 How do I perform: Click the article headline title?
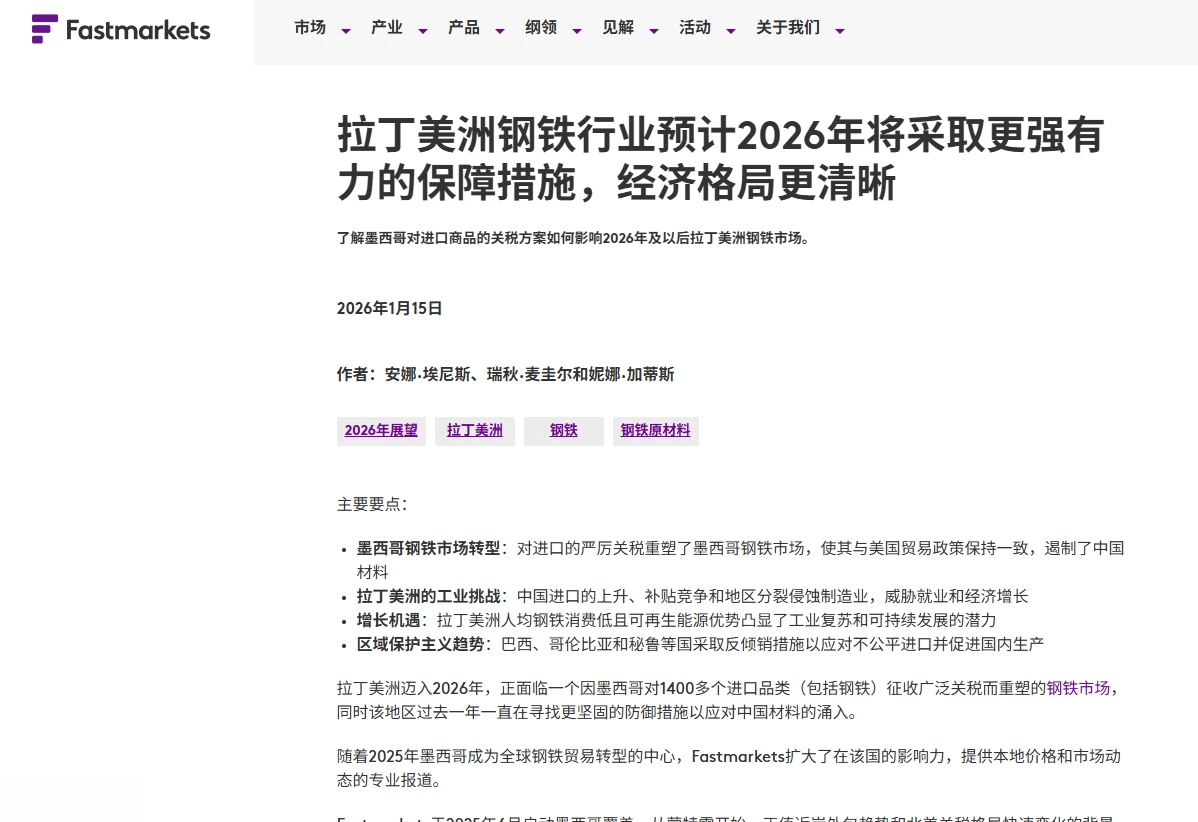pyautogui.click(x=718, y=159)
